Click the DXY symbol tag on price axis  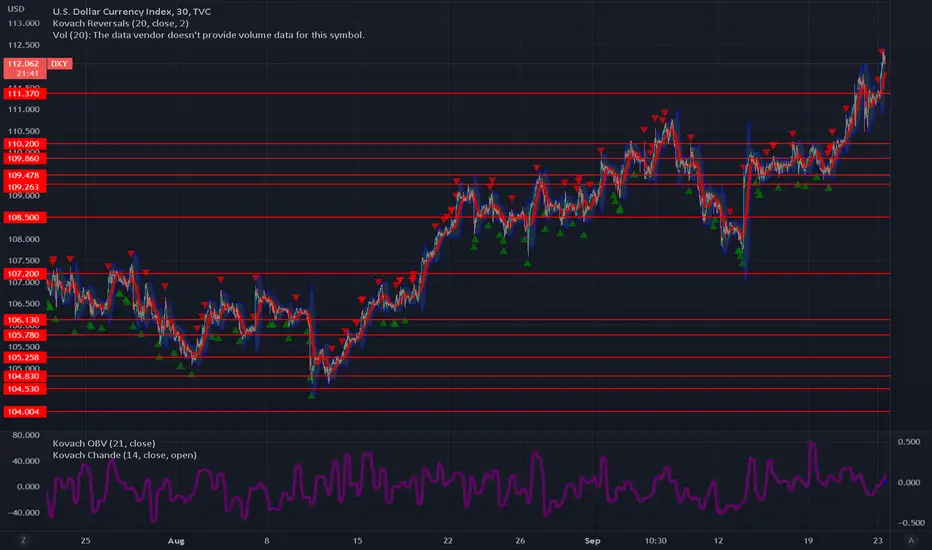59,64
